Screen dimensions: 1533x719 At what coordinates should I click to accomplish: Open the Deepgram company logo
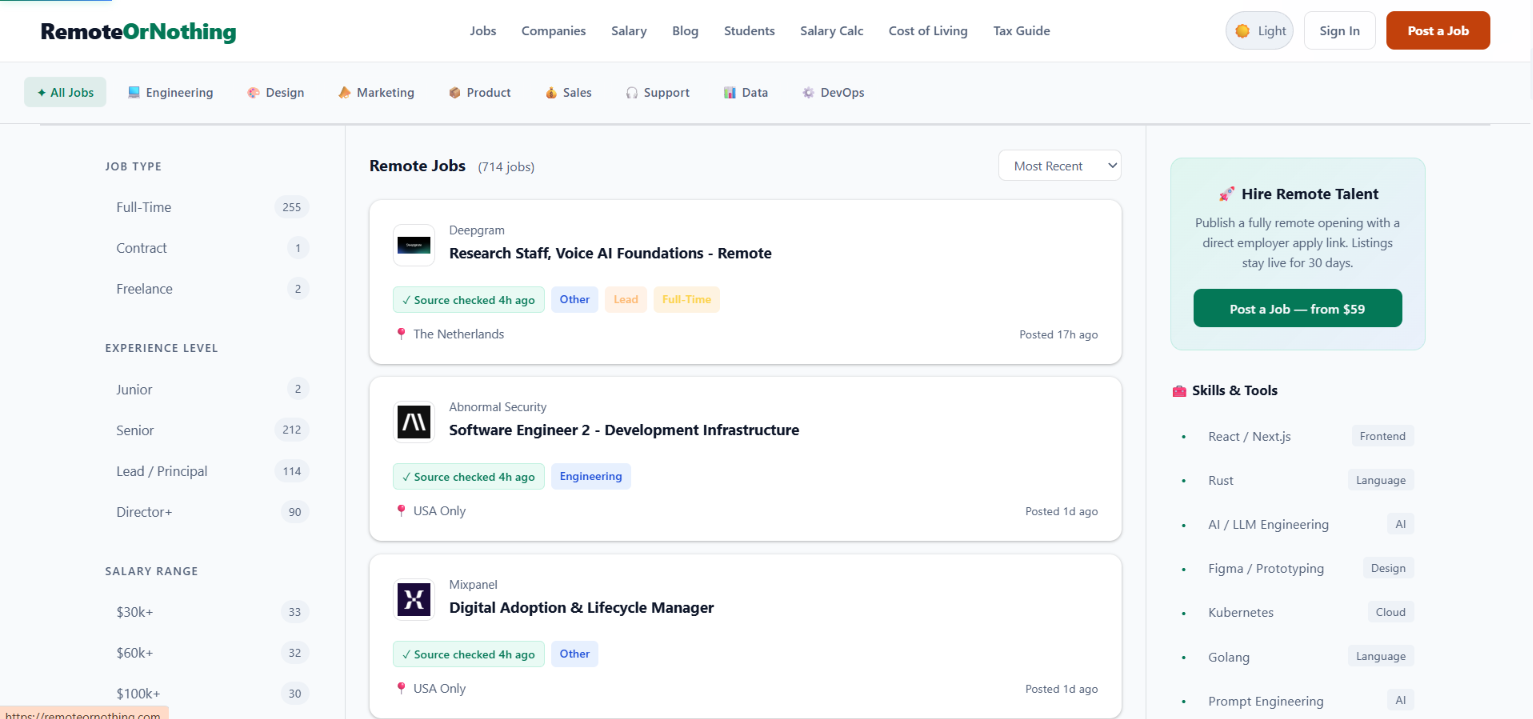coord(414,245)
